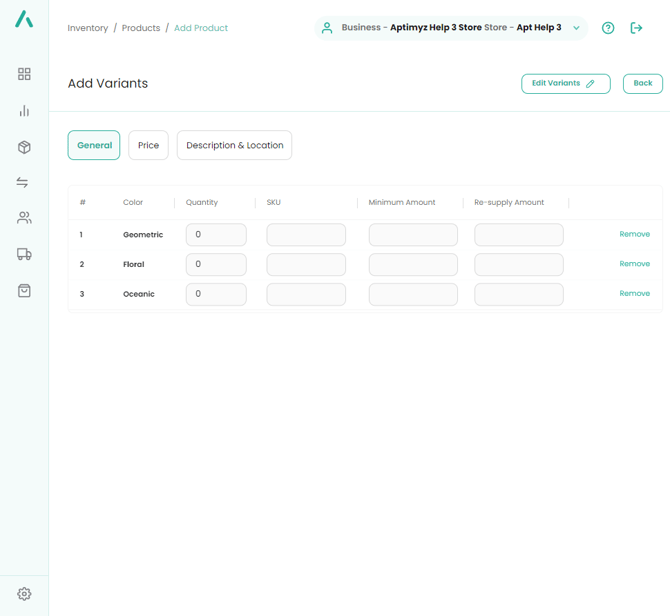The width and height of the screenshot is (670, 616).
Task: Click the logout icon in header
Action: (x=636, y=28)
